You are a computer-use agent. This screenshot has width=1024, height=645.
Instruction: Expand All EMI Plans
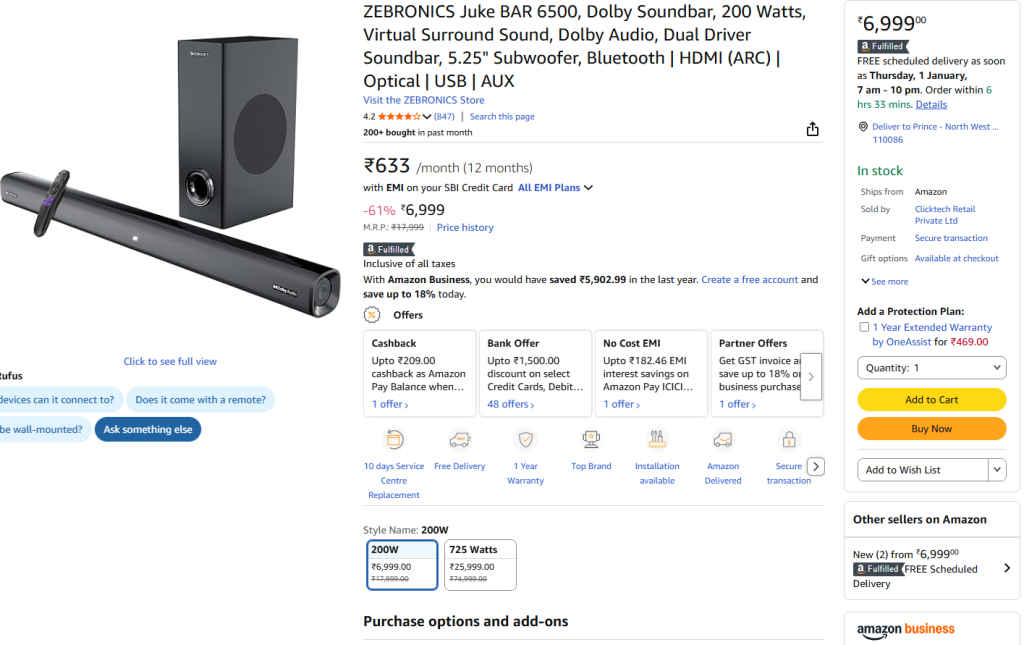click(x=555, y=187)
